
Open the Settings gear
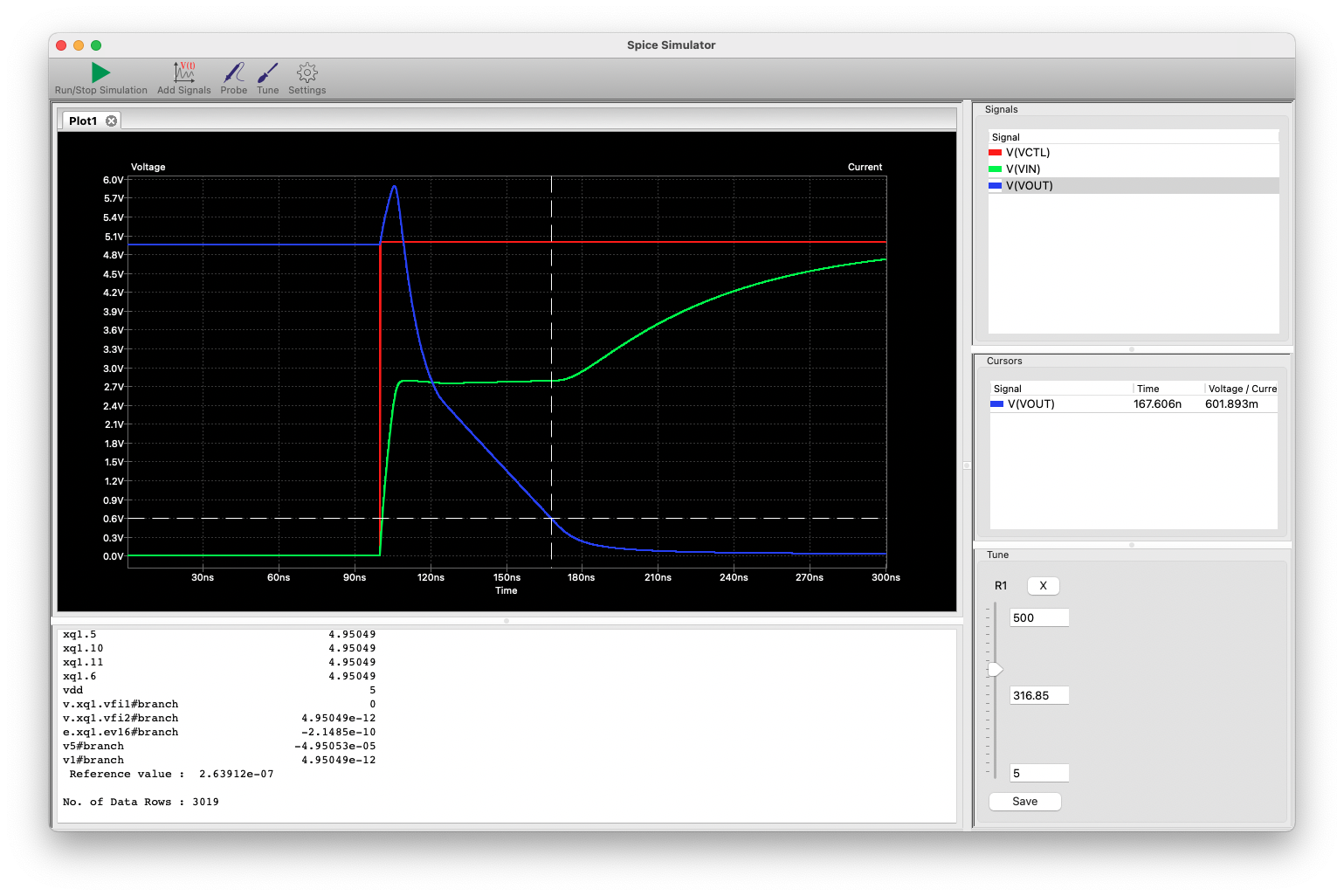coord(307,72)
